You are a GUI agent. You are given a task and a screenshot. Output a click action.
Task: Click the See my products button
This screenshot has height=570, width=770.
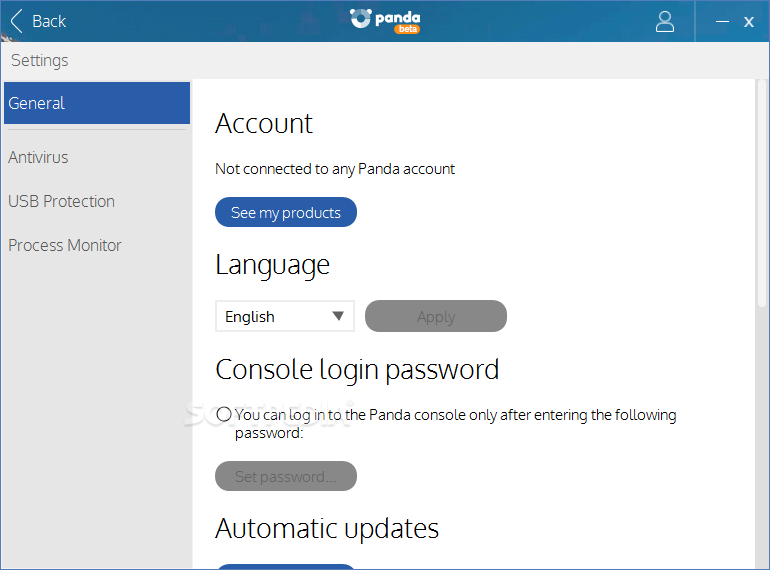click(x=286, y=212)
